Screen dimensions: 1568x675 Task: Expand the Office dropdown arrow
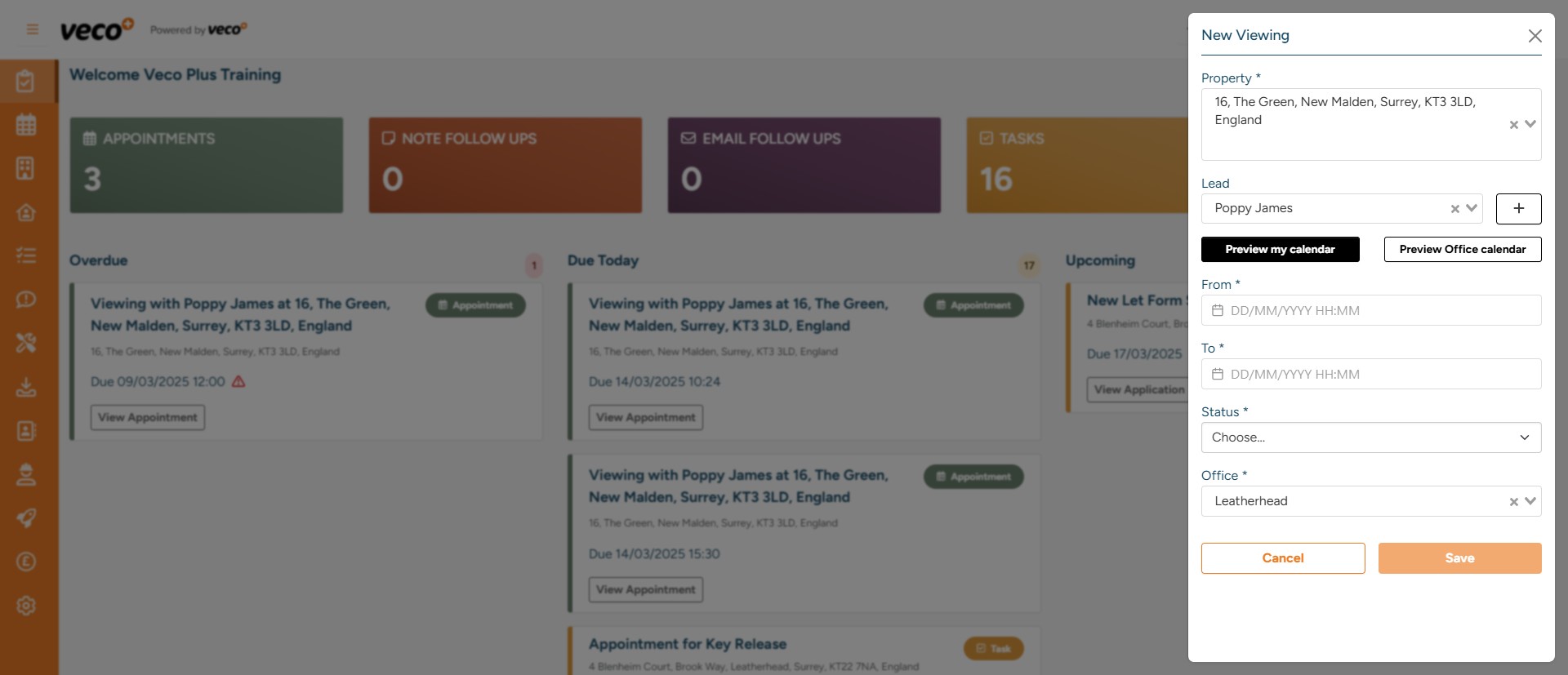point(1530,501)
